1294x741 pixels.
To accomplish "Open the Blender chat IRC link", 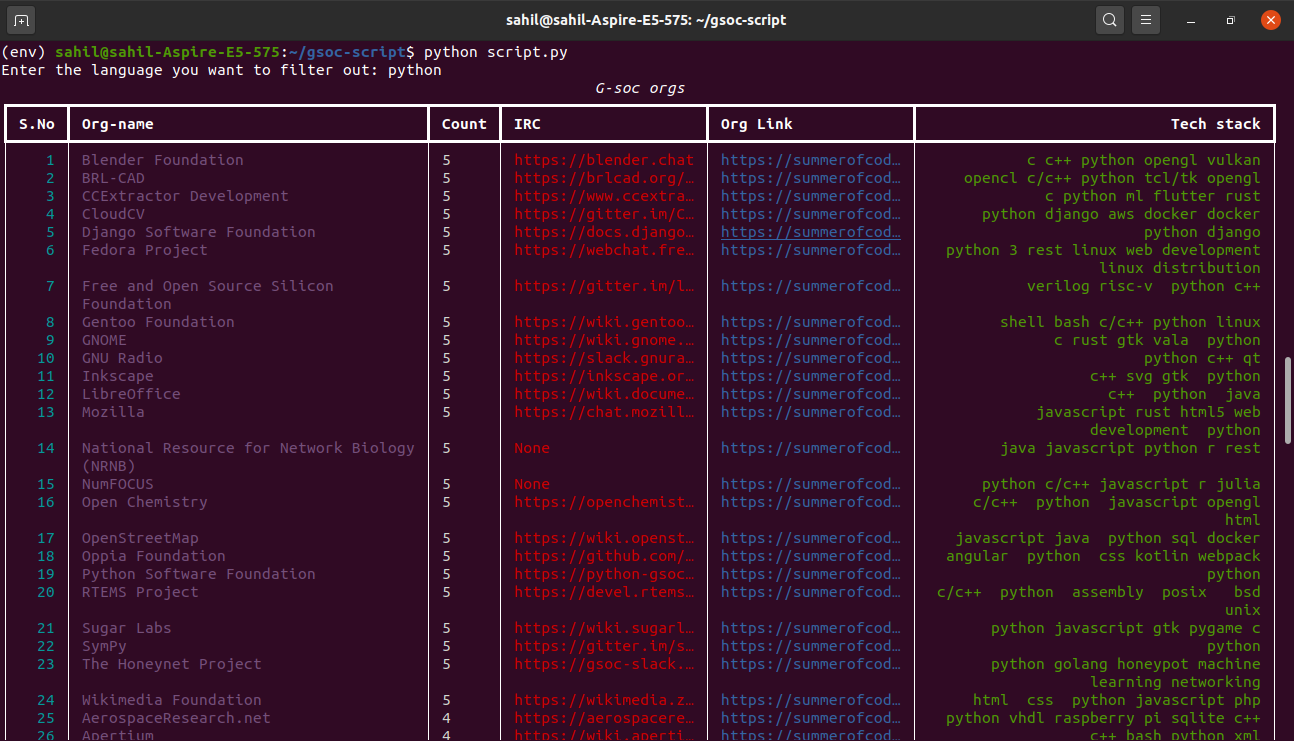I will [604, 160].
